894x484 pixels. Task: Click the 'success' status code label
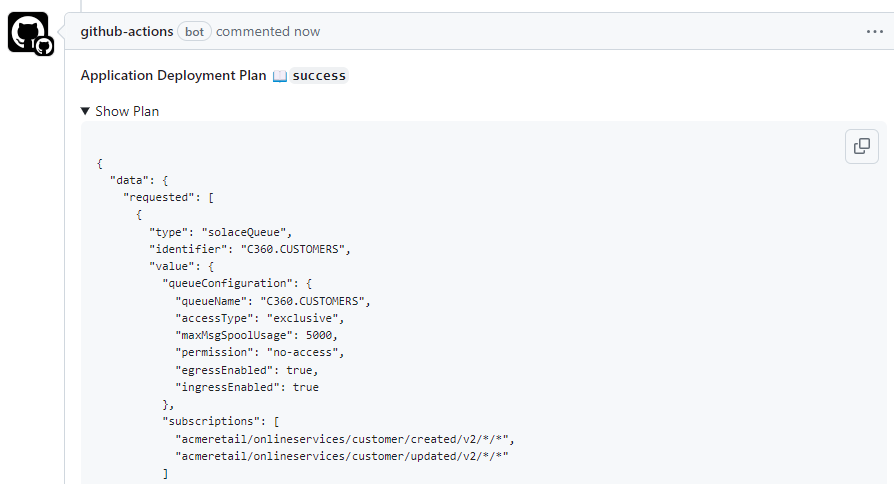319,76
